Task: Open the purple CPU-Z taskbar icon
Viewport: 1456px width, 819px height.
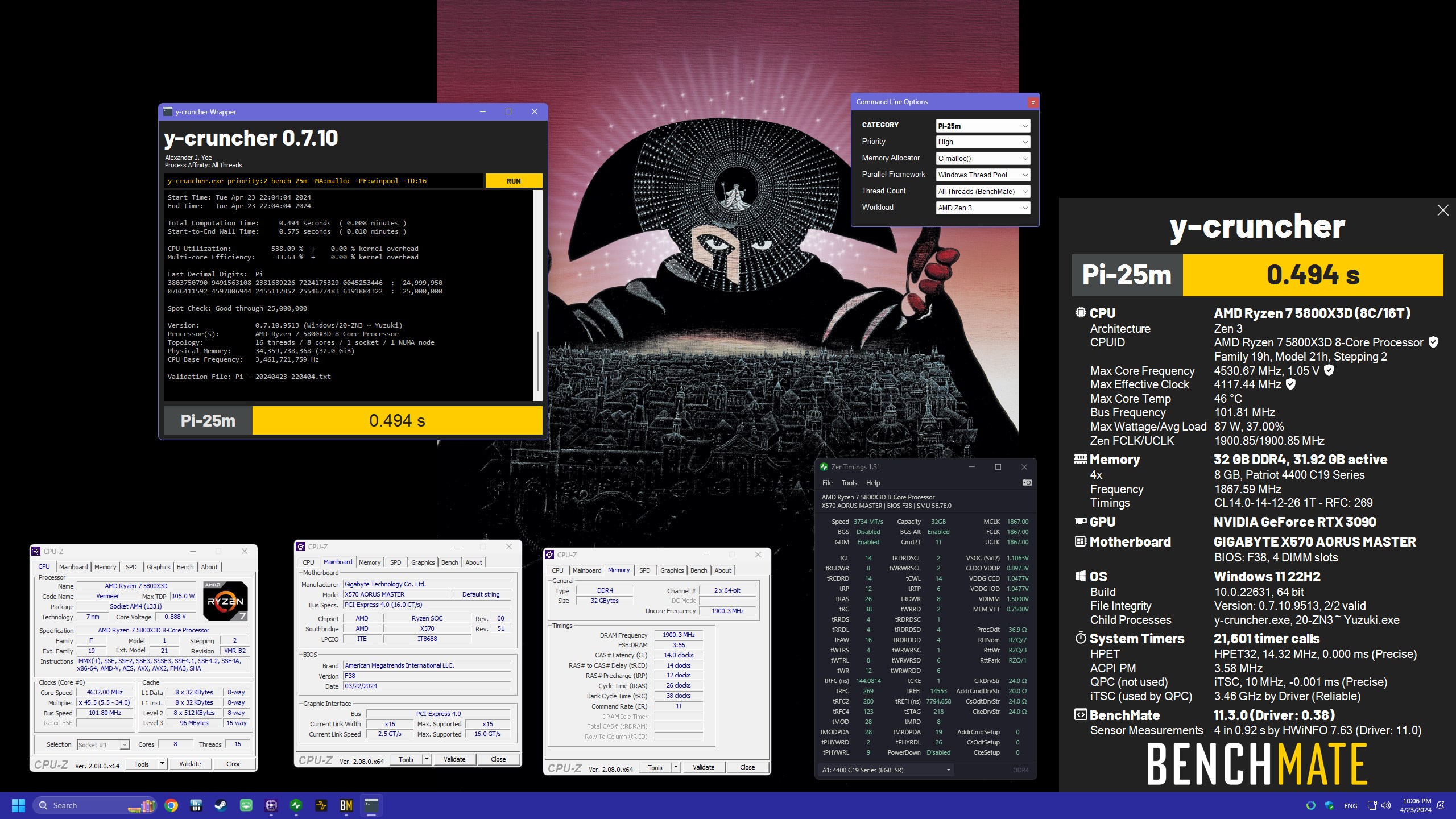Action: point(271,805)
